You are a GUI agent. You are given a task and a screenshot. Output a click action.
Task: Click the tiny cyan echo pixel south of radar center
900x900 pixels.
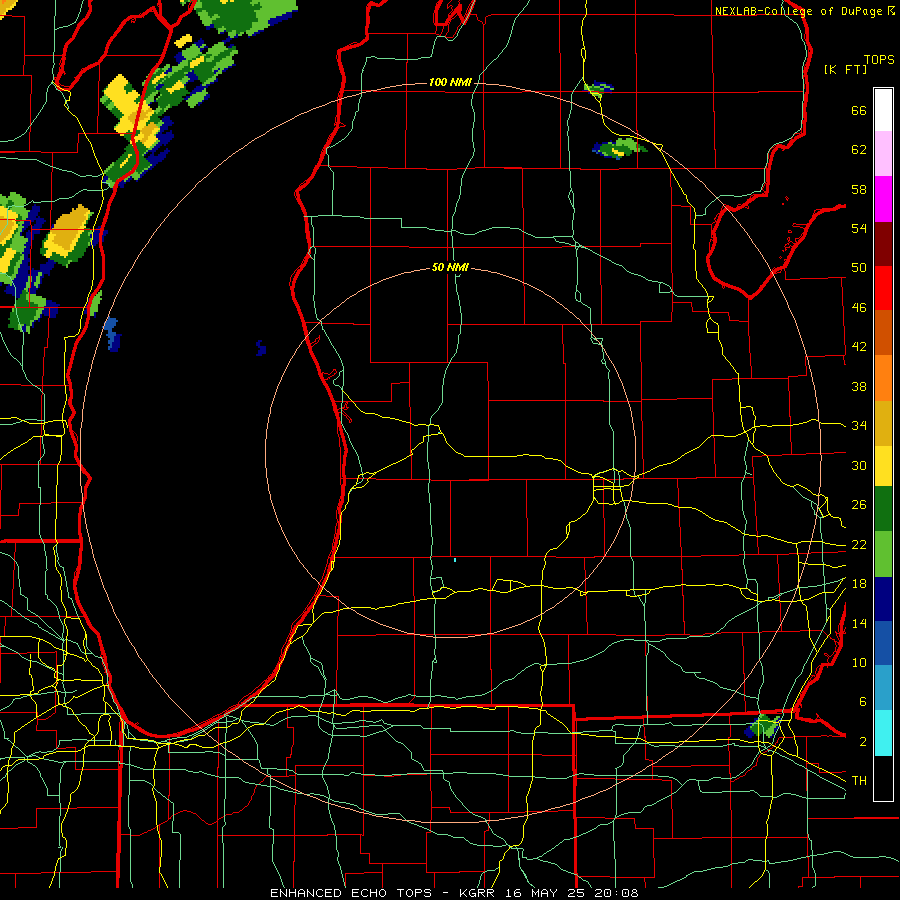tap(455, 560)
